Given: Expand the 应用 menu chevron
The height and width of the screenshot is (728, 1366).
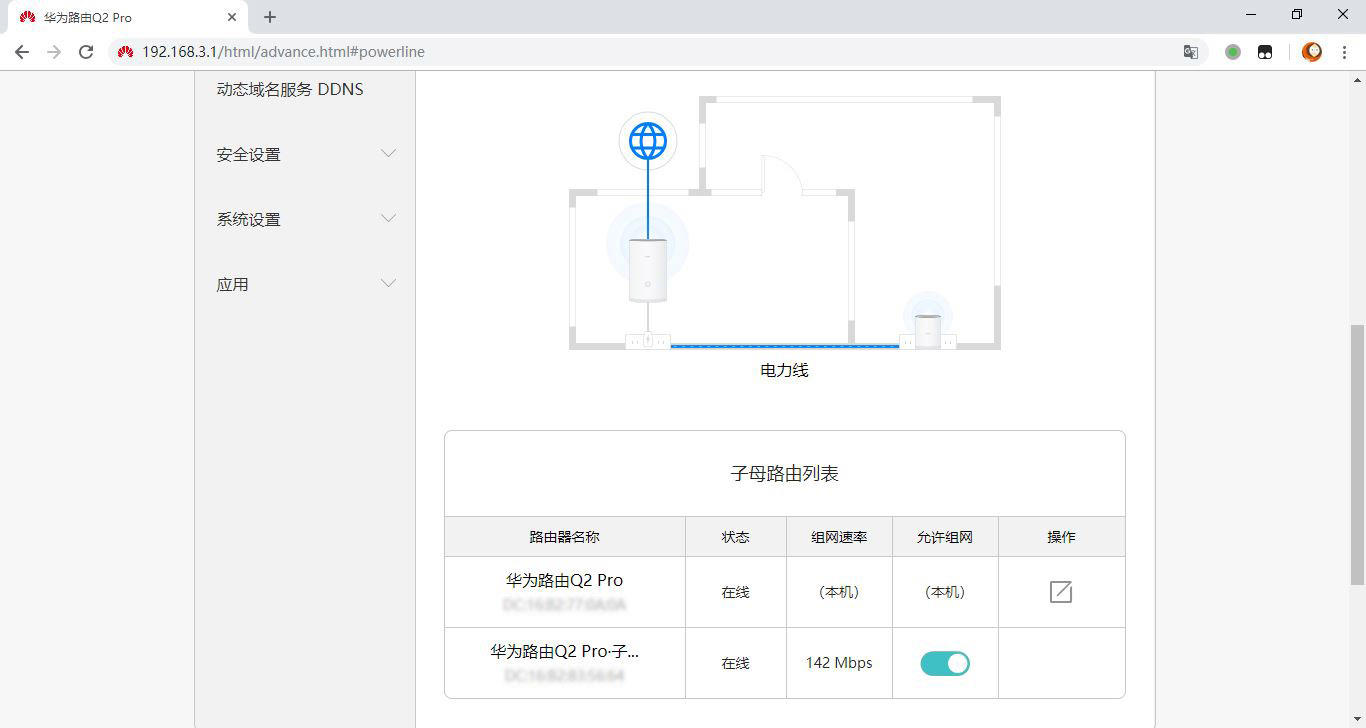Looking at the screenshot, I should point(389,284).
